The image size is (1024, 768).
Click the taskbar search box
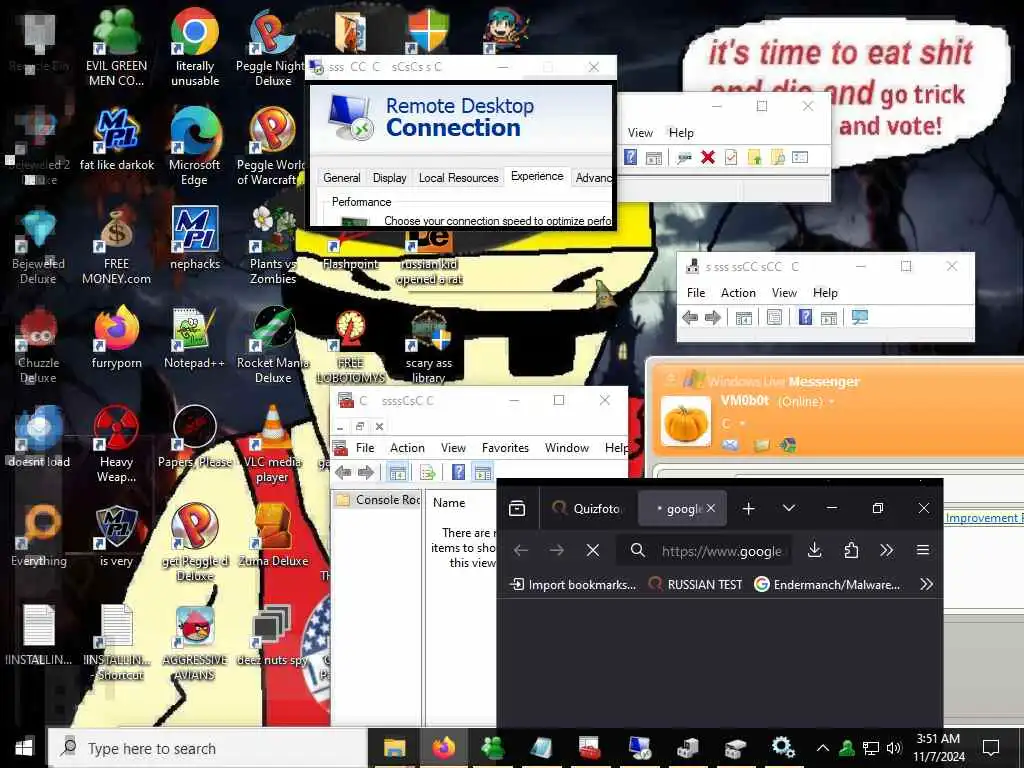pos(207,748)
